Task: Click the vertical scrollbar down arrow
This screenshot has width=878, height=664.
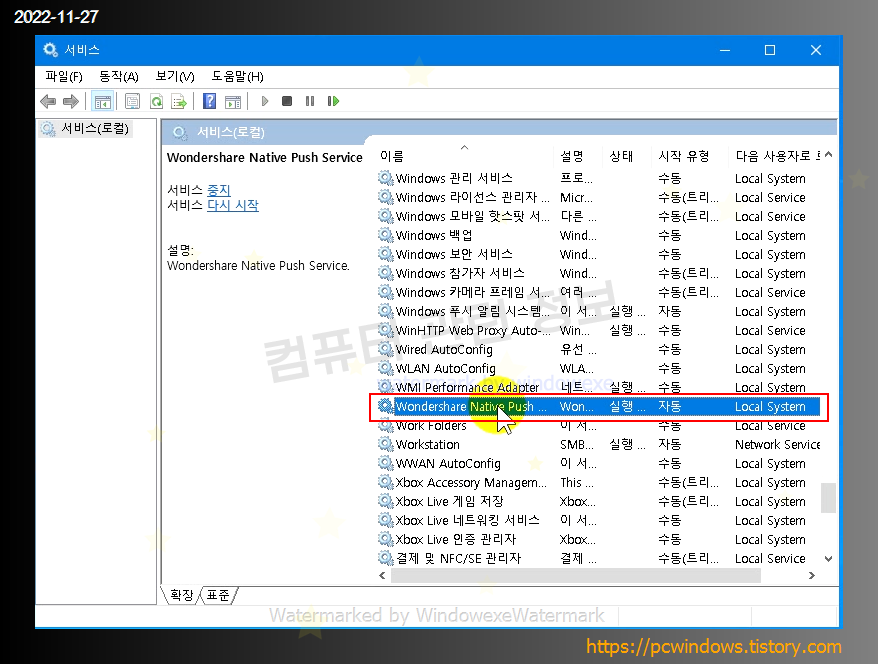Action: 829,559
